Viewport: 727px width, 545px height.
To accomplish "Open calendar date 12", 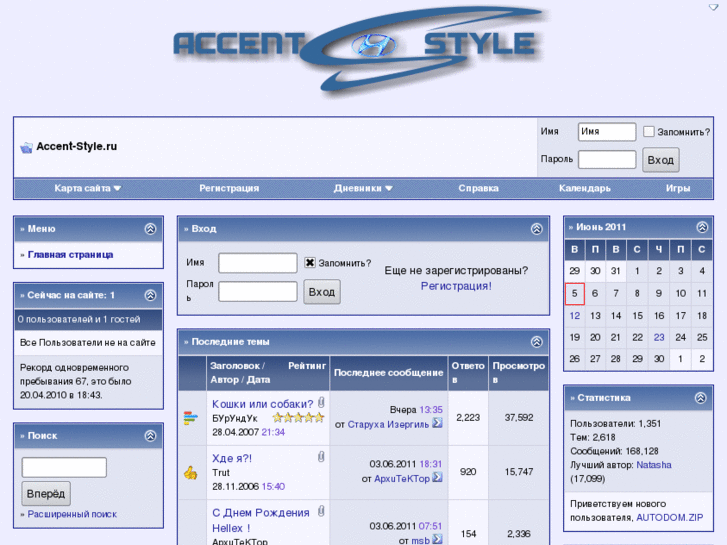I will [x=574, y=316].
